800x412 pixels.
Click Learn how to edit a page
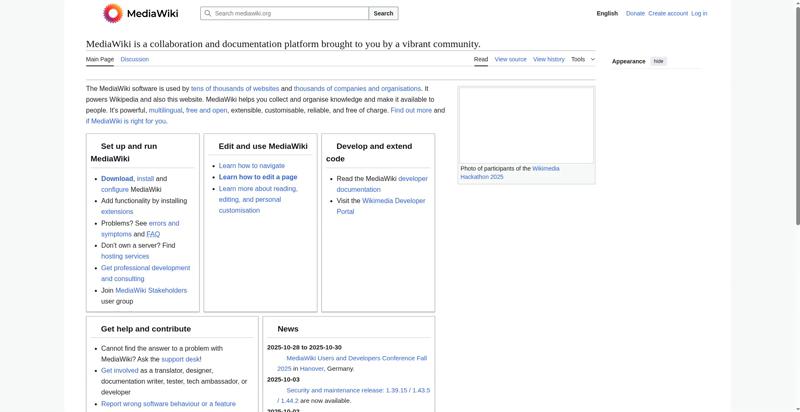258,177
